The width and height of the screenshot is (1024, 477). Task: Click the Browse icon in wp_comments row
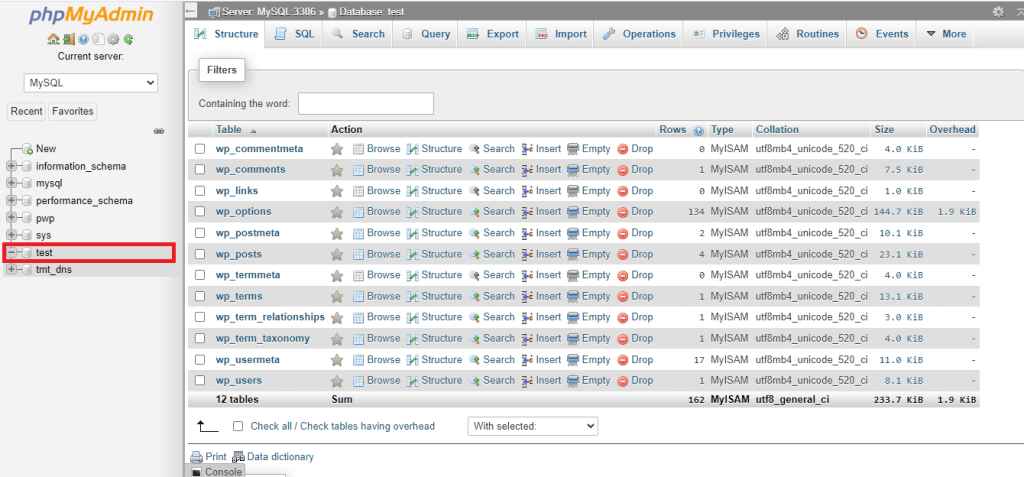pyautogui.click(x=359, y=170)
